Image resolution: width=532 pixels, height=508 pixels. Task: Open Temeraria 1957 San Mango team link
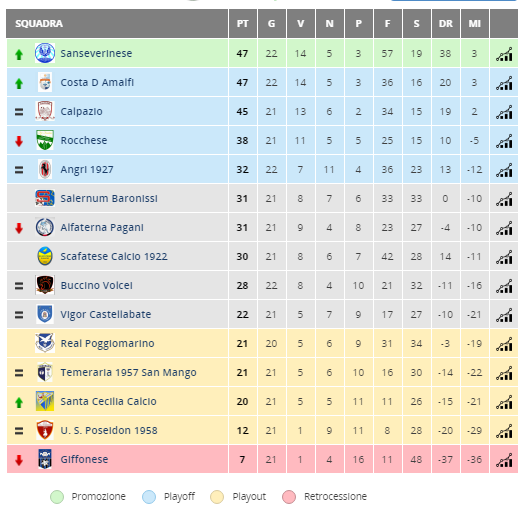point(128,373)
